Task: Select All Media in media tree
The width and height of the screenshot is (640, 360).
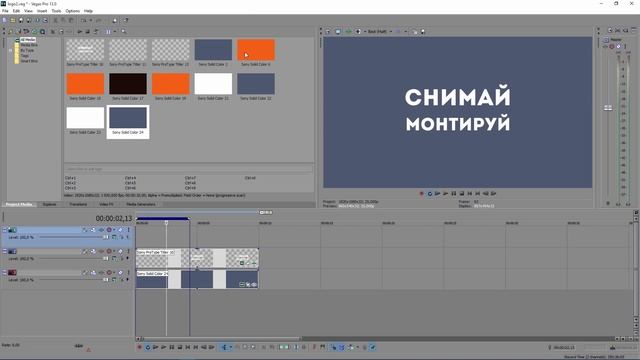Action: point(28,40)
